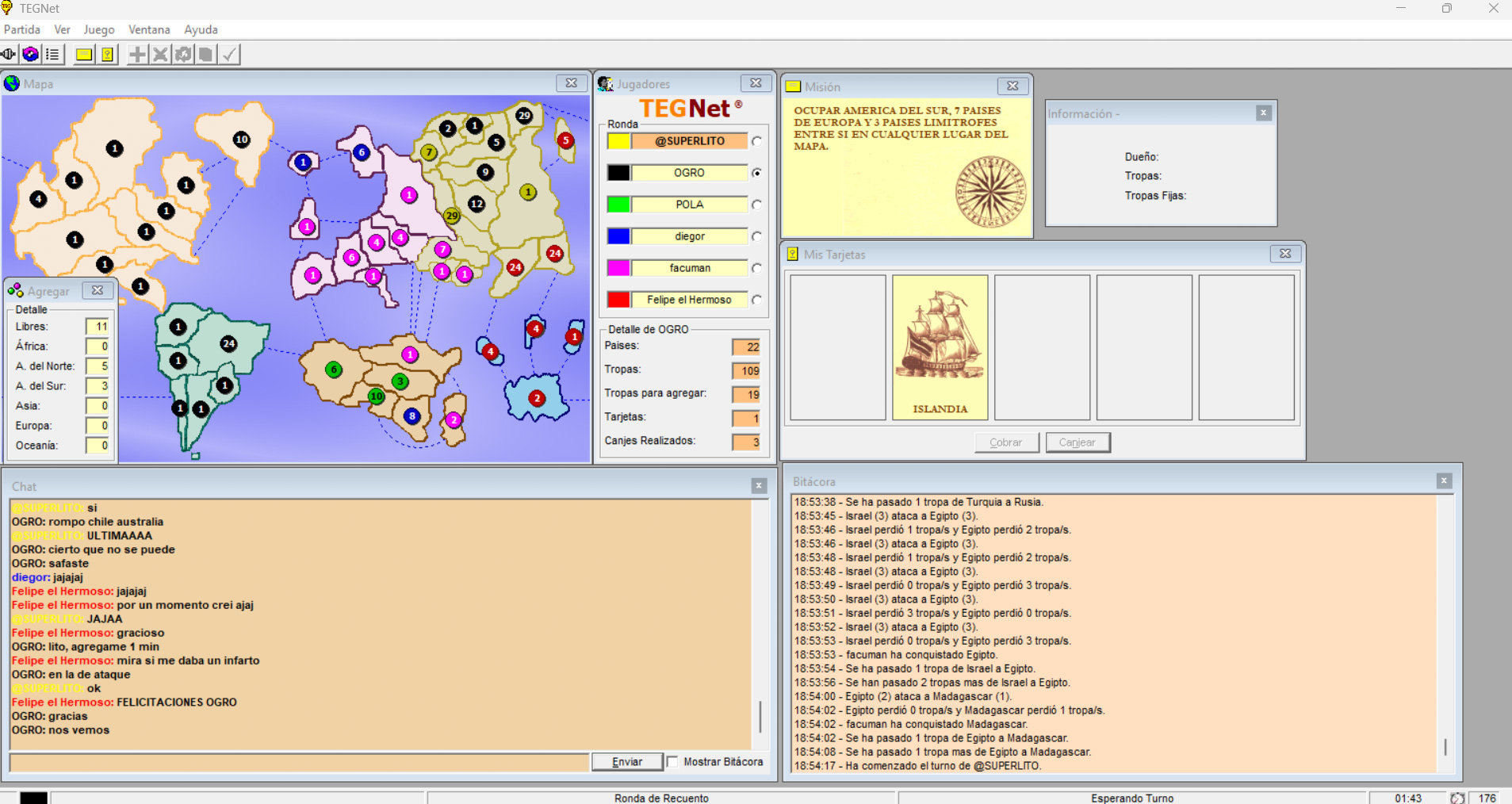Click the plus add troops toolbar icon

point(137,54)
